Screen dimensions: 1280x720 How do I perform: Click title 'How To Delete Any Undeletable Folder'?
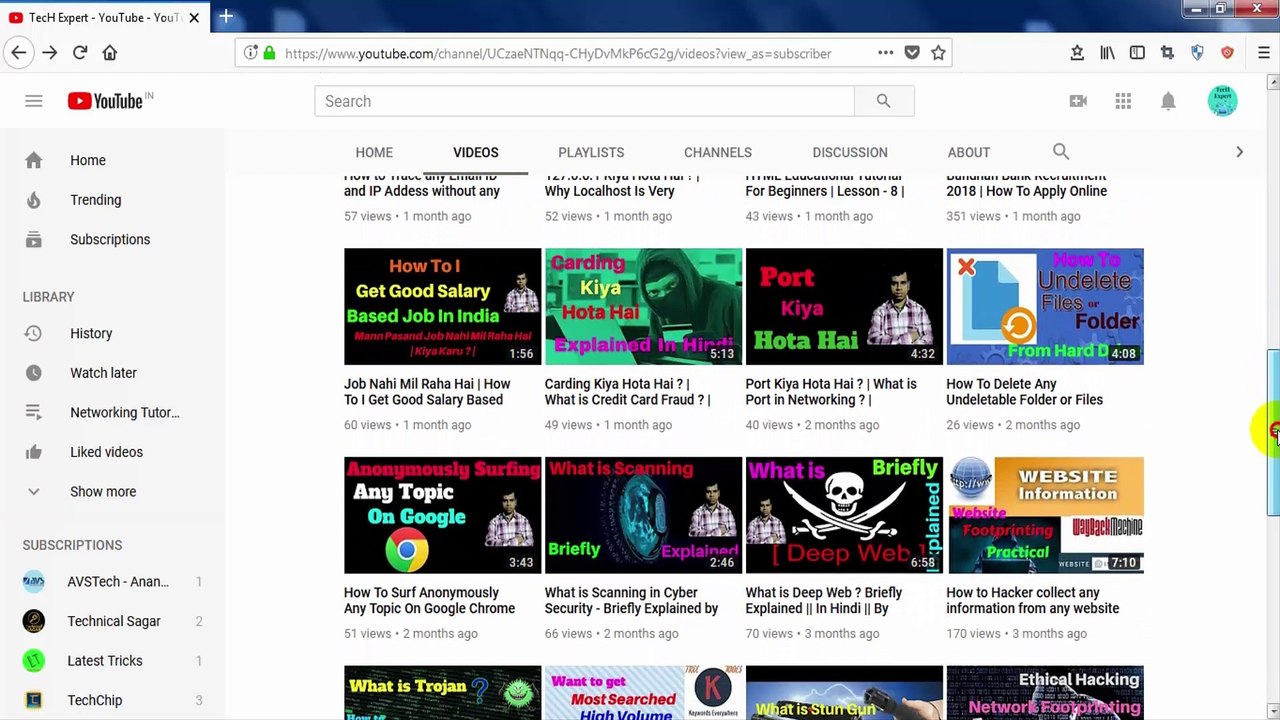[x=1024, y=392]
